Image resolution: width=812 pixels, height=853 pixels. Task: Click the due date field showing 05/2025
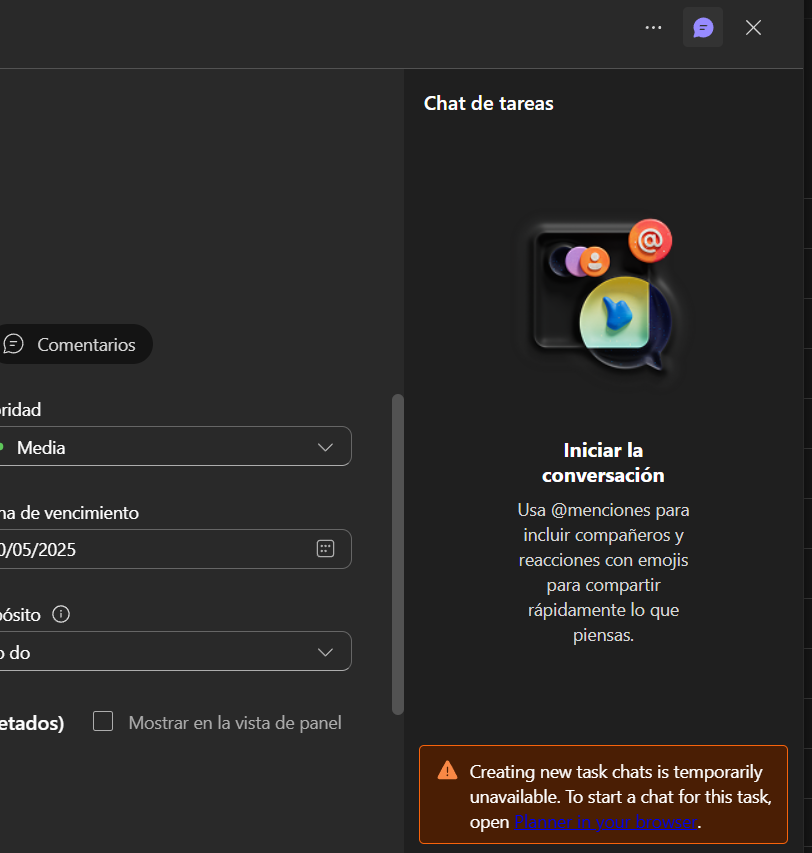pyautogui.click(x=175, y=549)
